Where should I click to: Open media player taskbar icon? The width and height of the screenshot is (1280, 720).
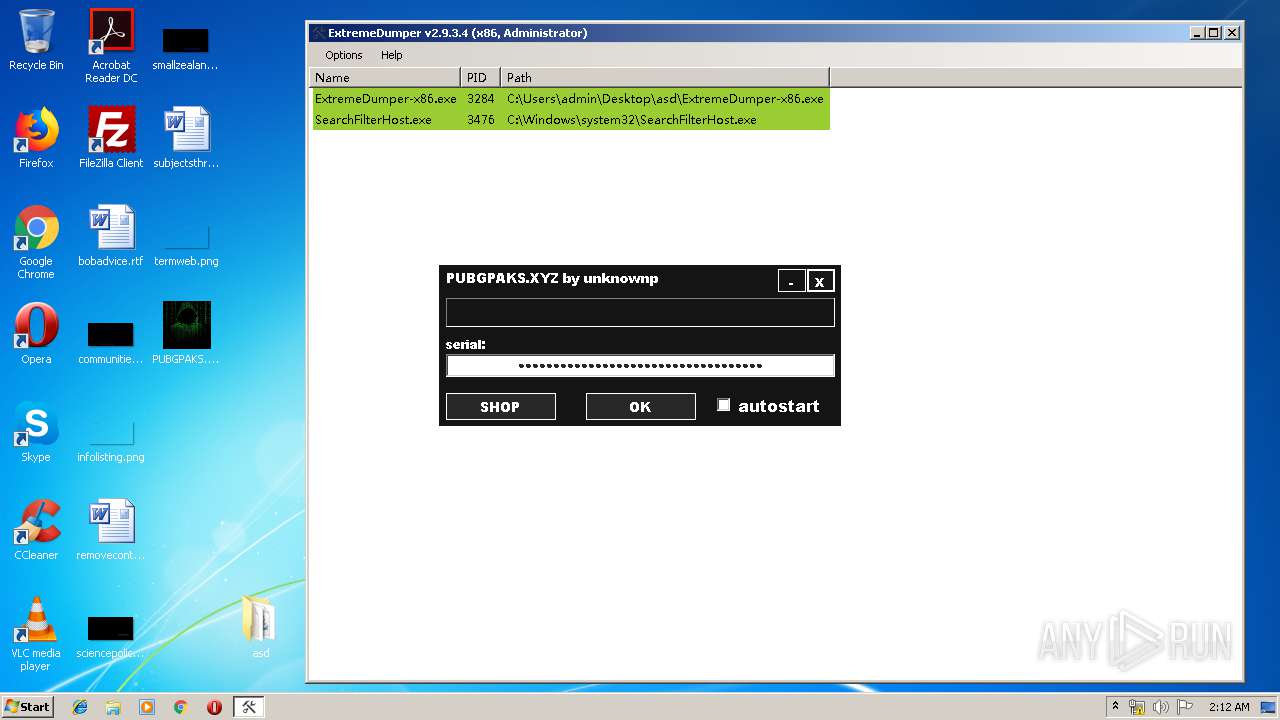(x=147, y=707)
